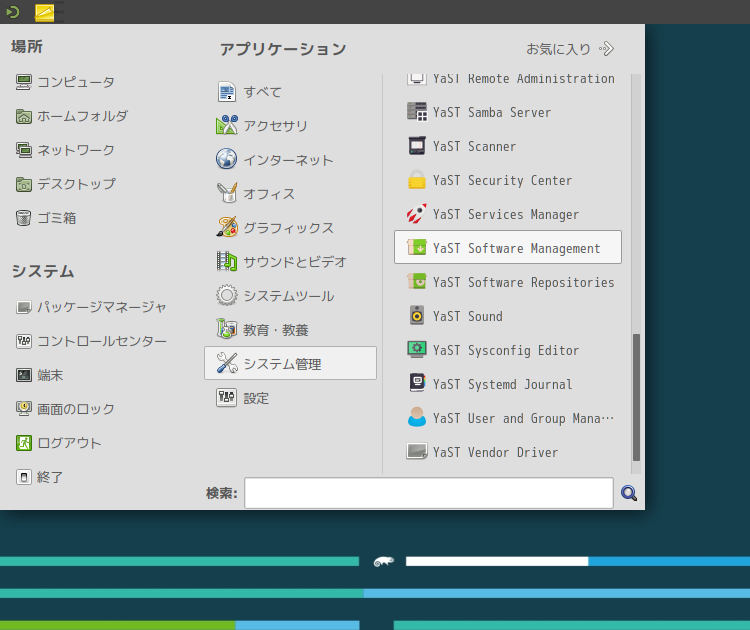Open YaST Software Repositories icon
This screenshot has height=630, width=750.
tap(417, 282)
